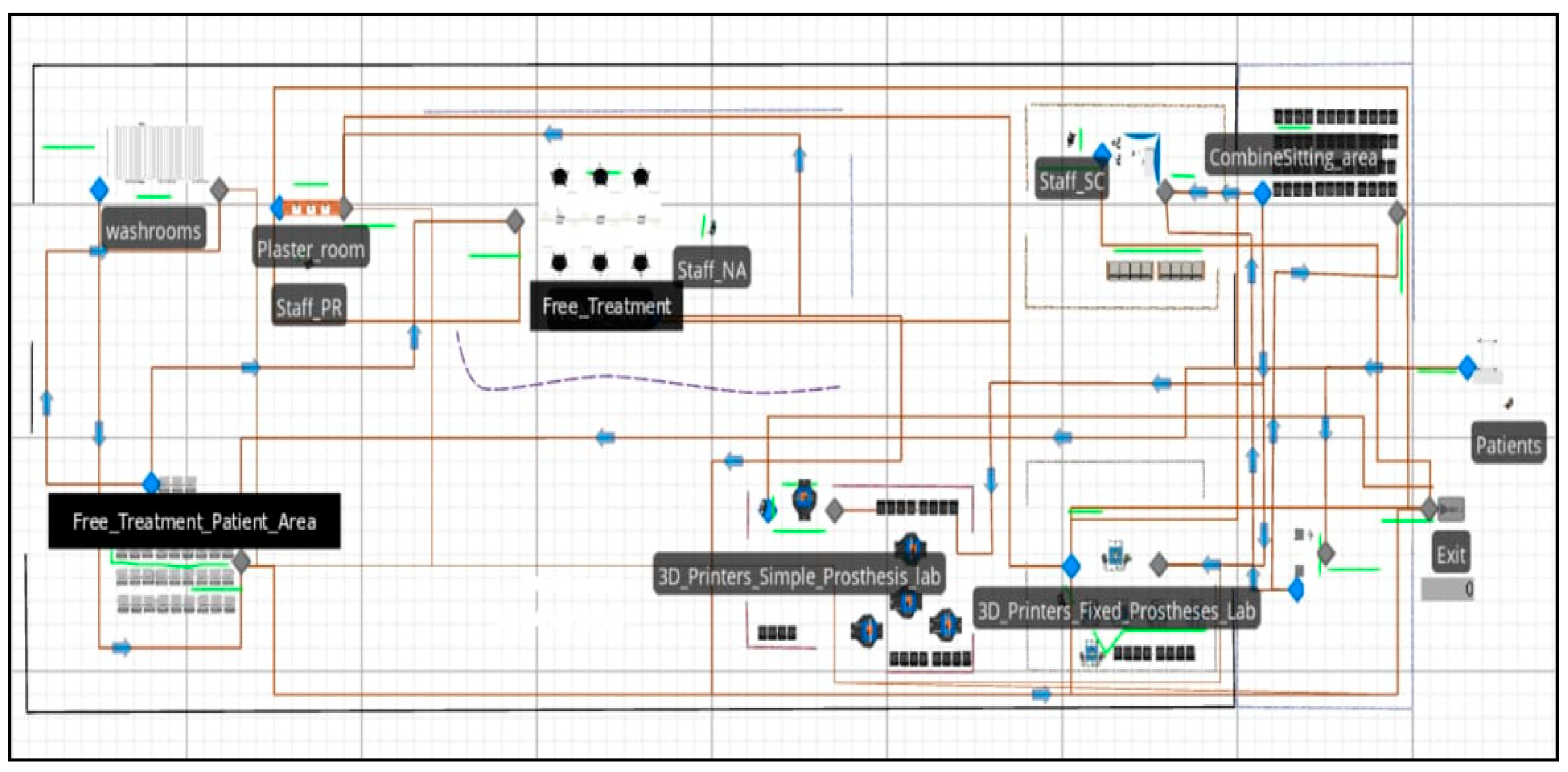The image size is (1568, 772).
Task: Select washrooms gray output node diamond
Action: tap(219, 189)
